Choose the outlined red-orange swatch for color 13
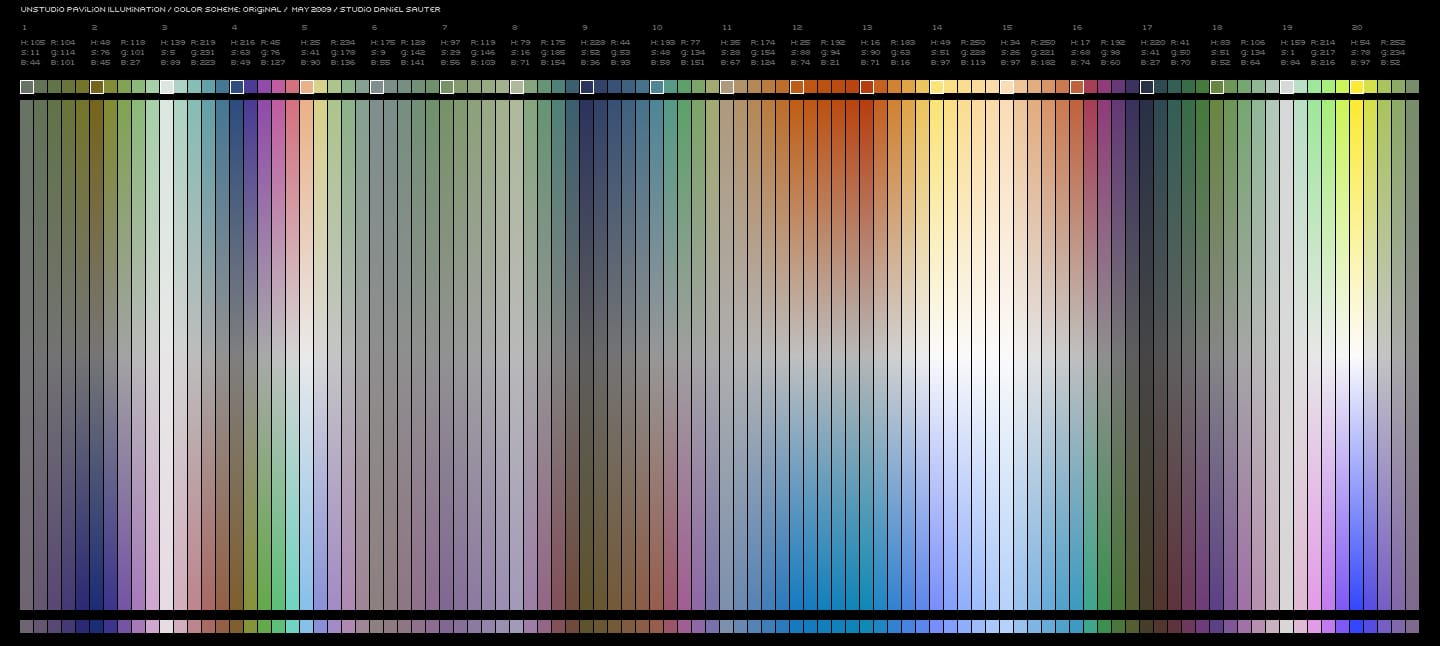 867,87
